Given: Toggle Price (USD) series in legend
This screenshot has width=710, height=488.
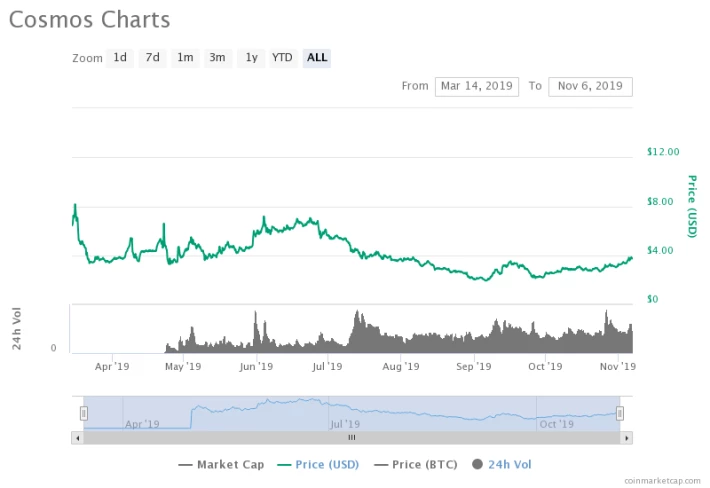Looking at the screenshot, I should [x=318, y=464].
